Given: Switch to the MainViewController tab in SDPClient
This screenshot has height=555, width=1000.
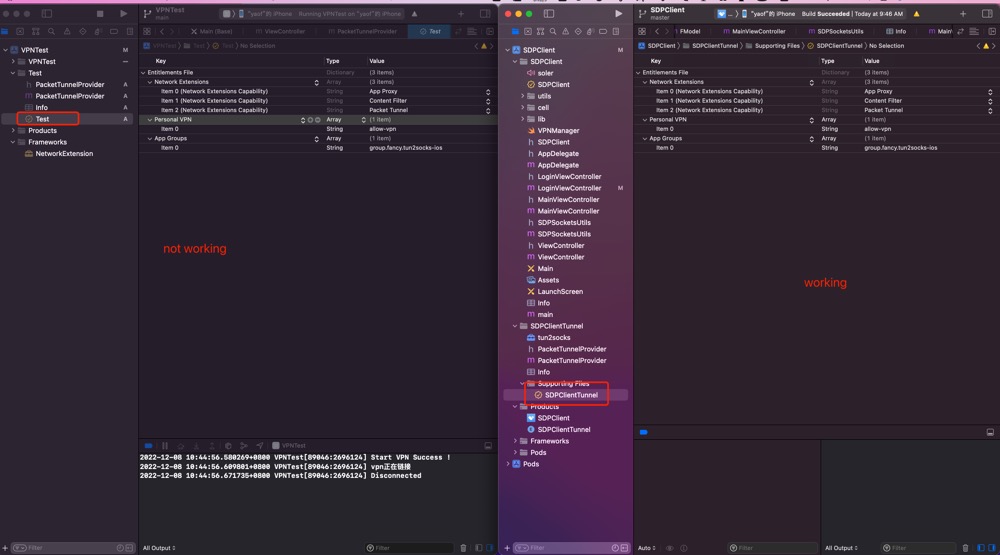Looking at the screenshot, I should coord(759,32).
